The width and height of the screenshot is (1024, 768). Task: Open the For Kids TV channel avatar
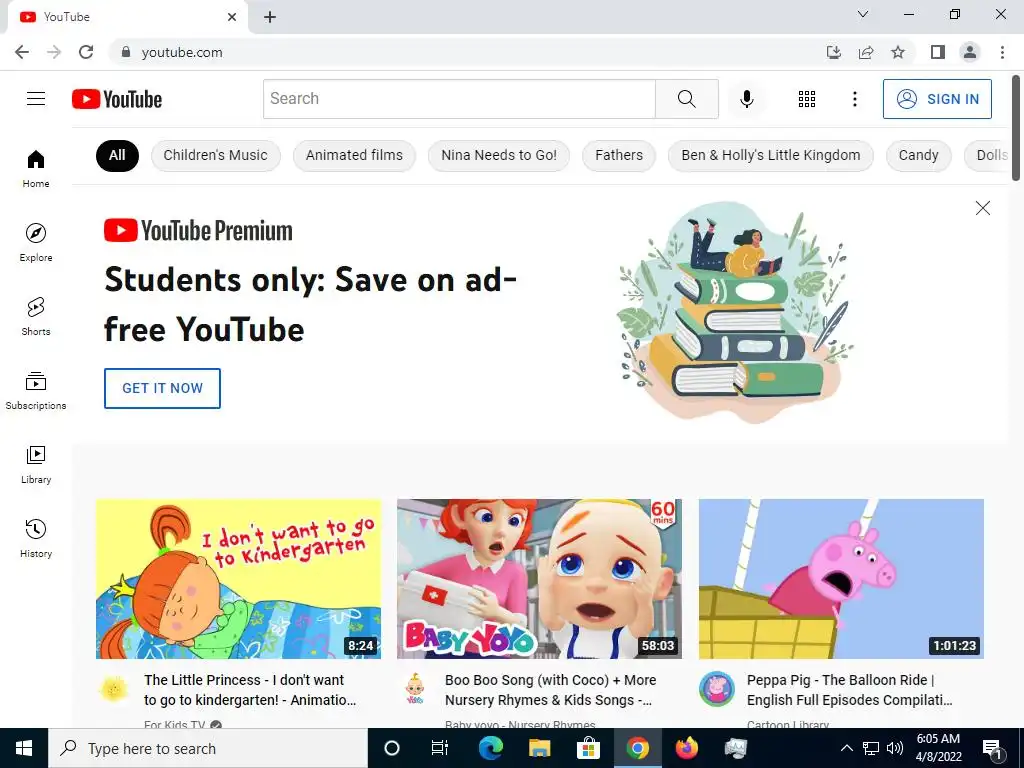(114, 689)
